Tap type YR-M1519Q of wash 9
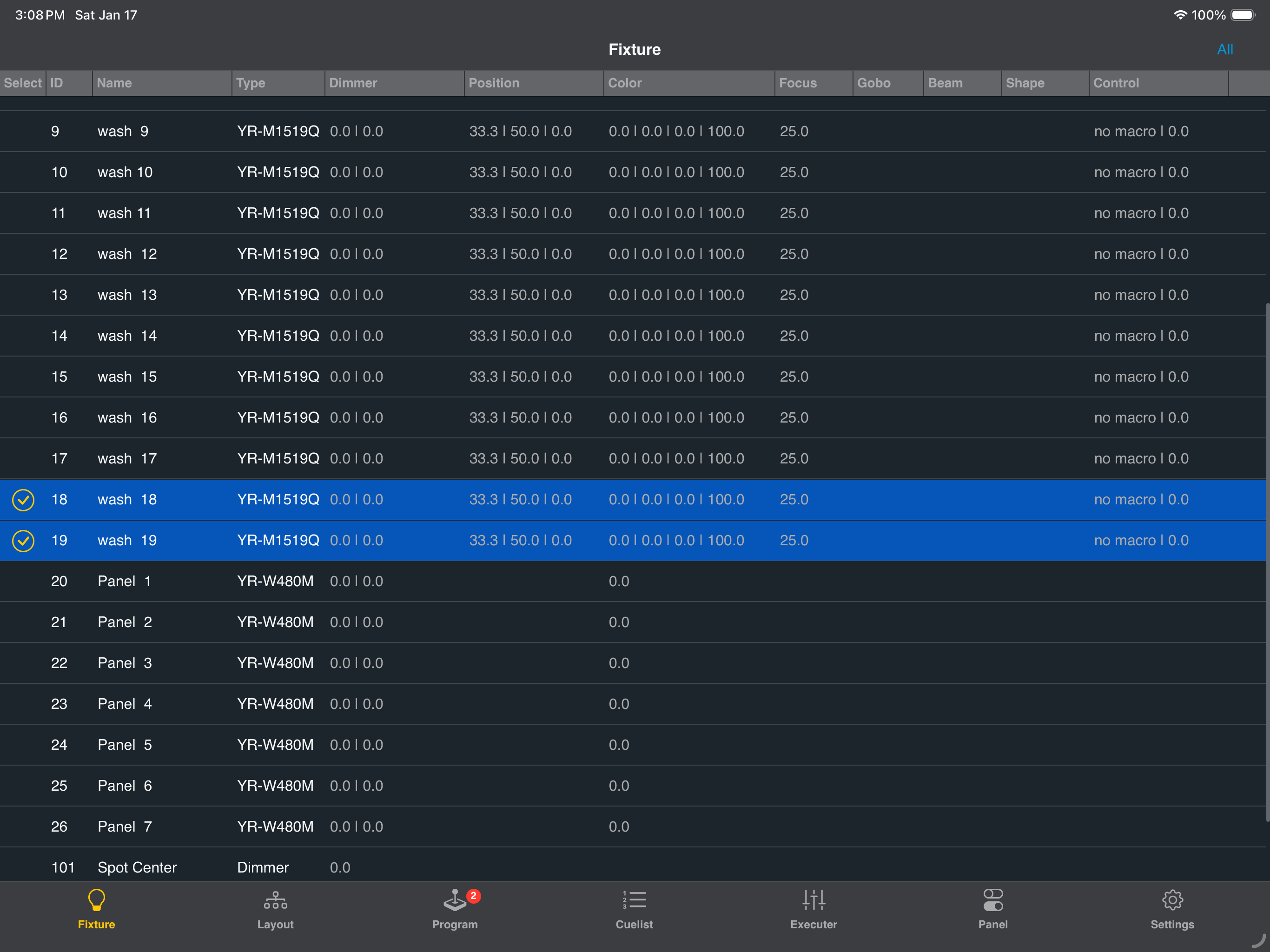The image size is (1270, 952). point(278,132)
